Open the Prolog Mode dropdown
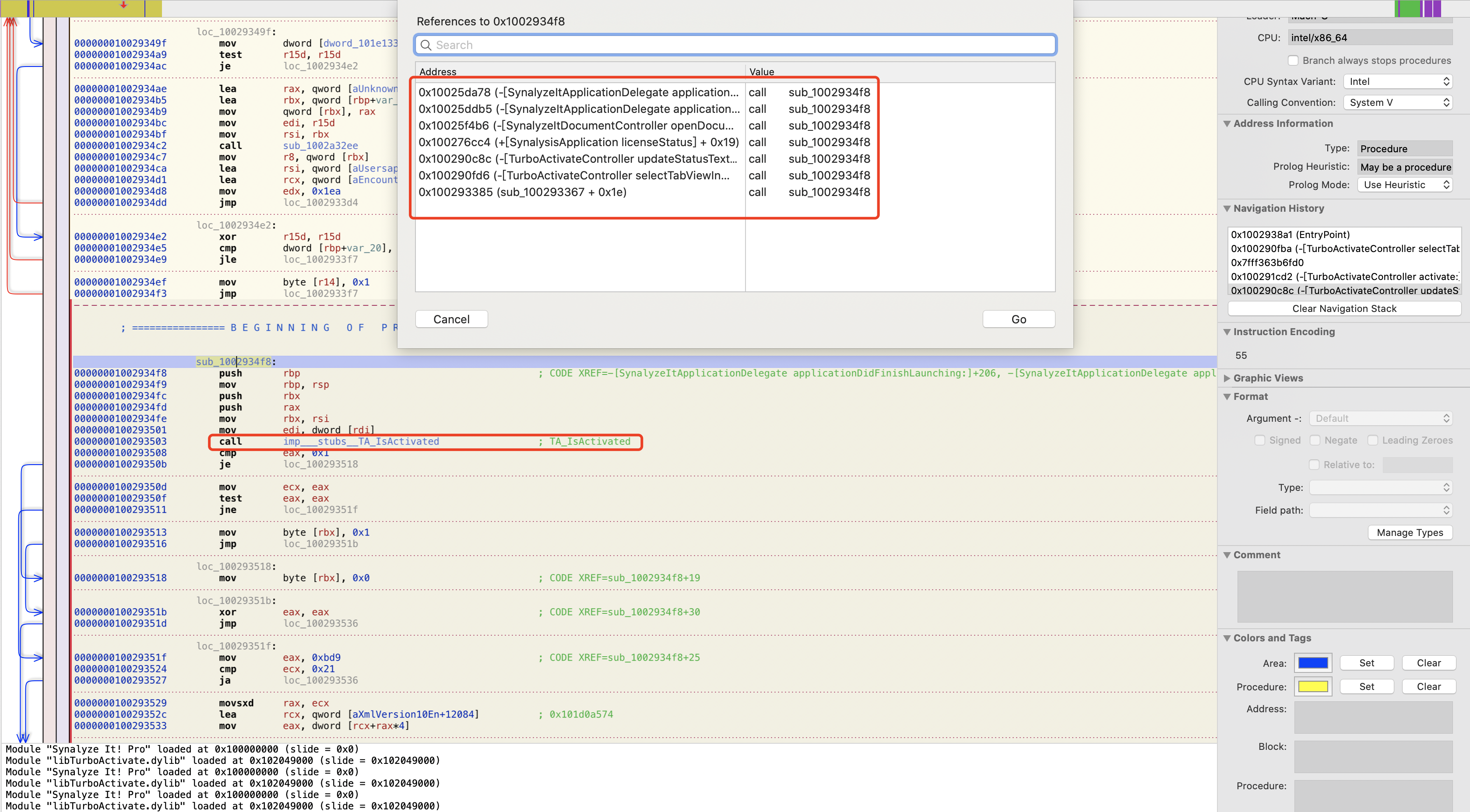Image resolution: width=1470 pixels, height=812 pixels. click(x=1404, y=185)
